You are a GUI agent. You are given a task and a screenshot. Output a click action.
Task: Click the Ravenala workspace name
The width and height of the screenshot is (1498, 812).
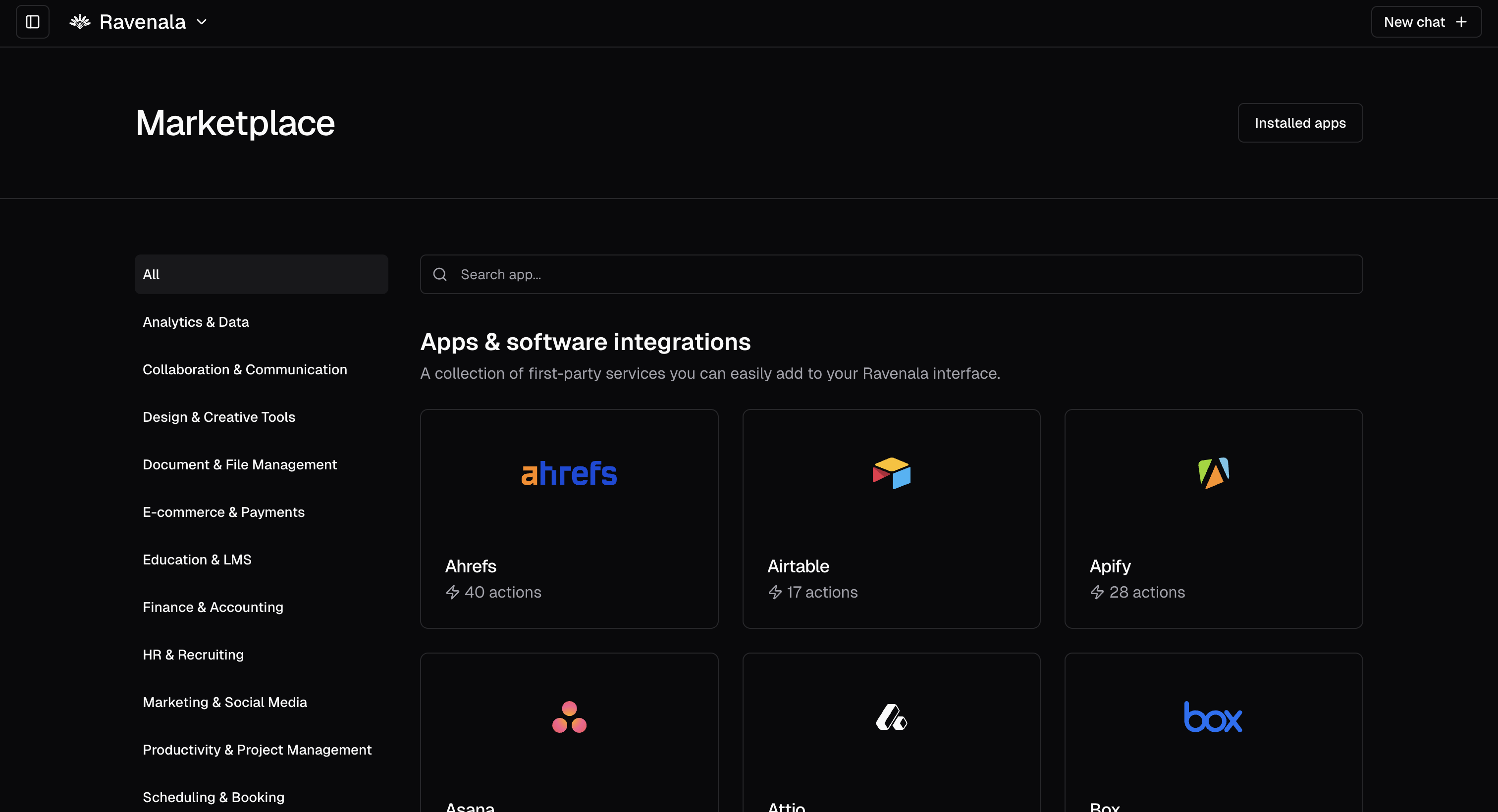coord(143,22)
